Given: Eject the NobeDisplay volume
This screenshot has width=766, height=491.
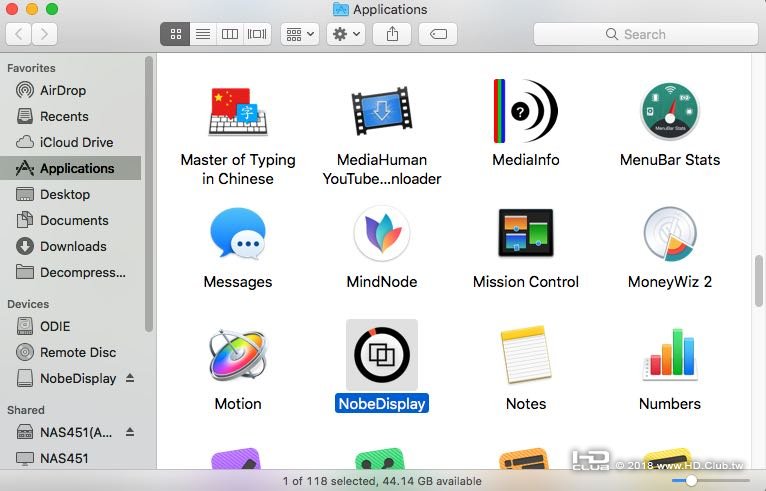Looking at the screenshot, I should (130, 378).
